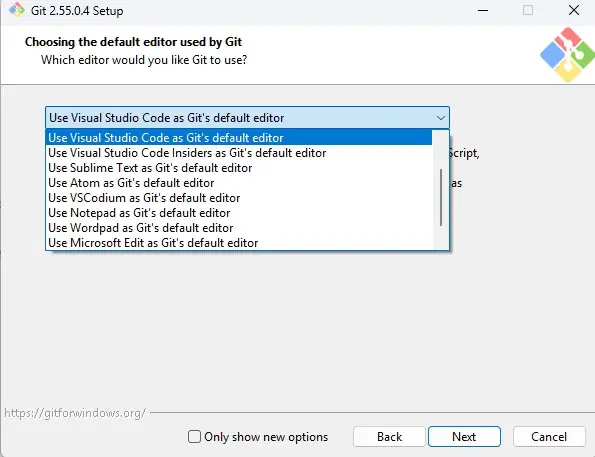Return to previous page with Back
595x457 pixels.
[x=389, y=437]
